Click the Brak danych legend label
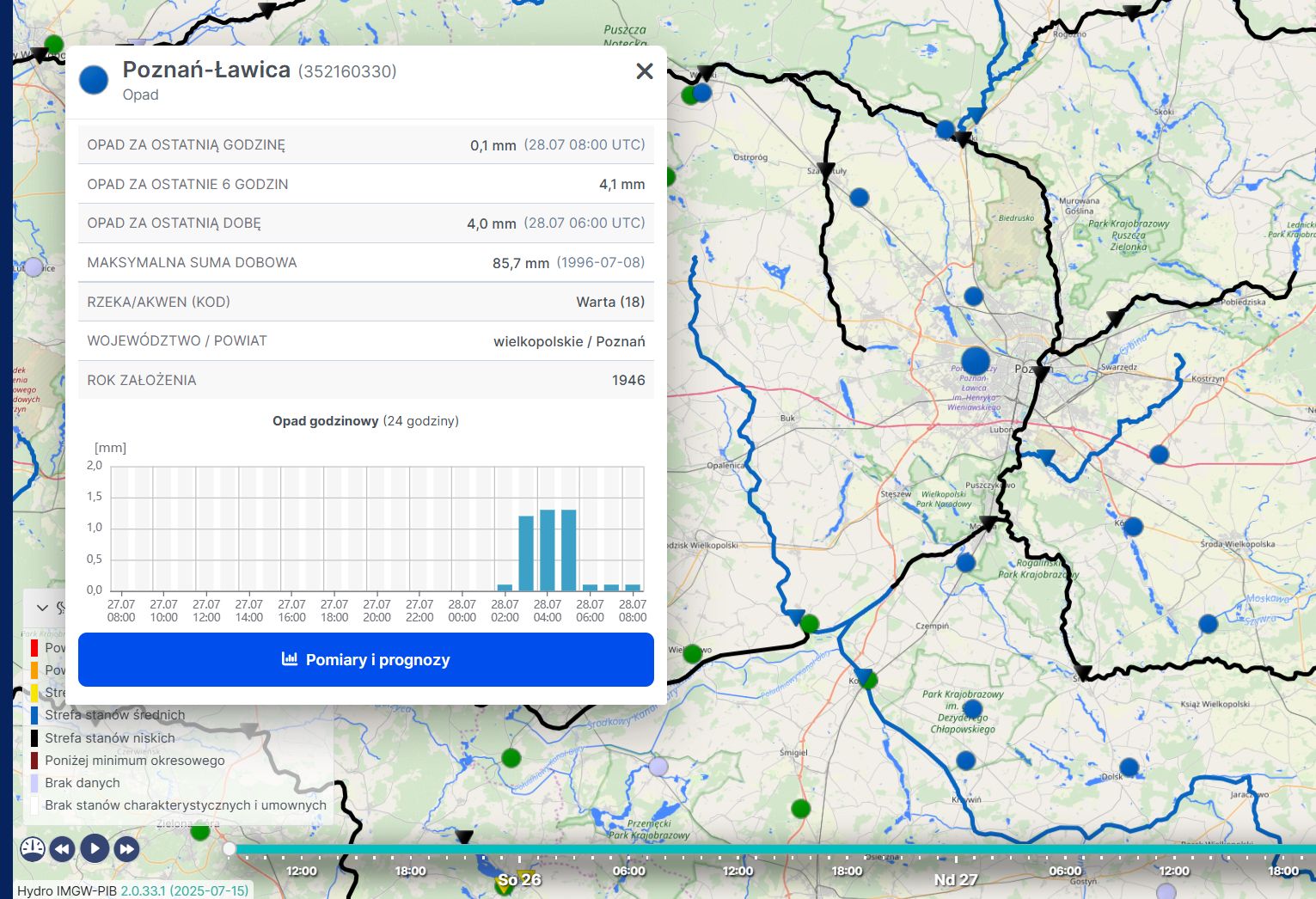Viewport: 1316px width, 899px height. [83, 783]
